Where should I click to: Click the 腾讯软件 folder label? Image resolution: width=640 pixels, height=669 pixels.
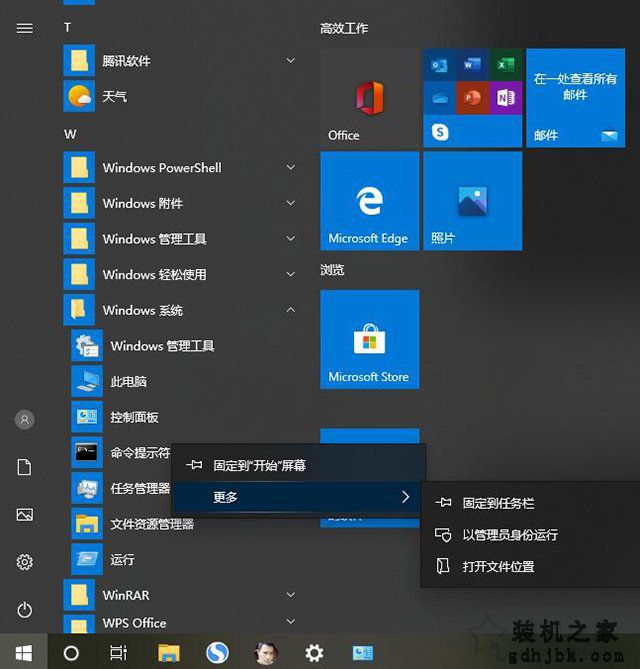126,61
